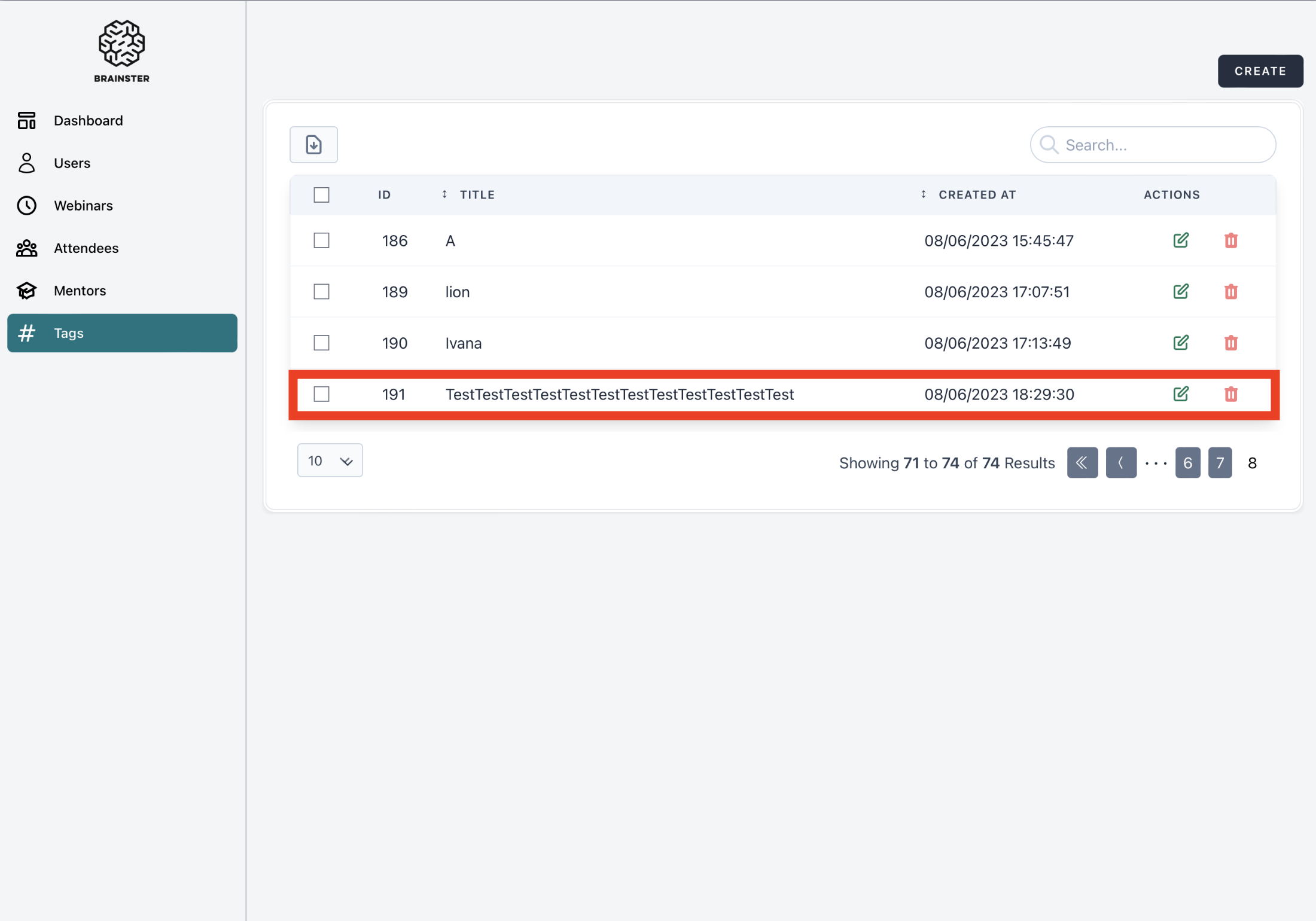This screenshot has height=921, width=1316.
Task: Delete the tag with ID 186
Action: pyautogui.click(x=1230, y=240)
